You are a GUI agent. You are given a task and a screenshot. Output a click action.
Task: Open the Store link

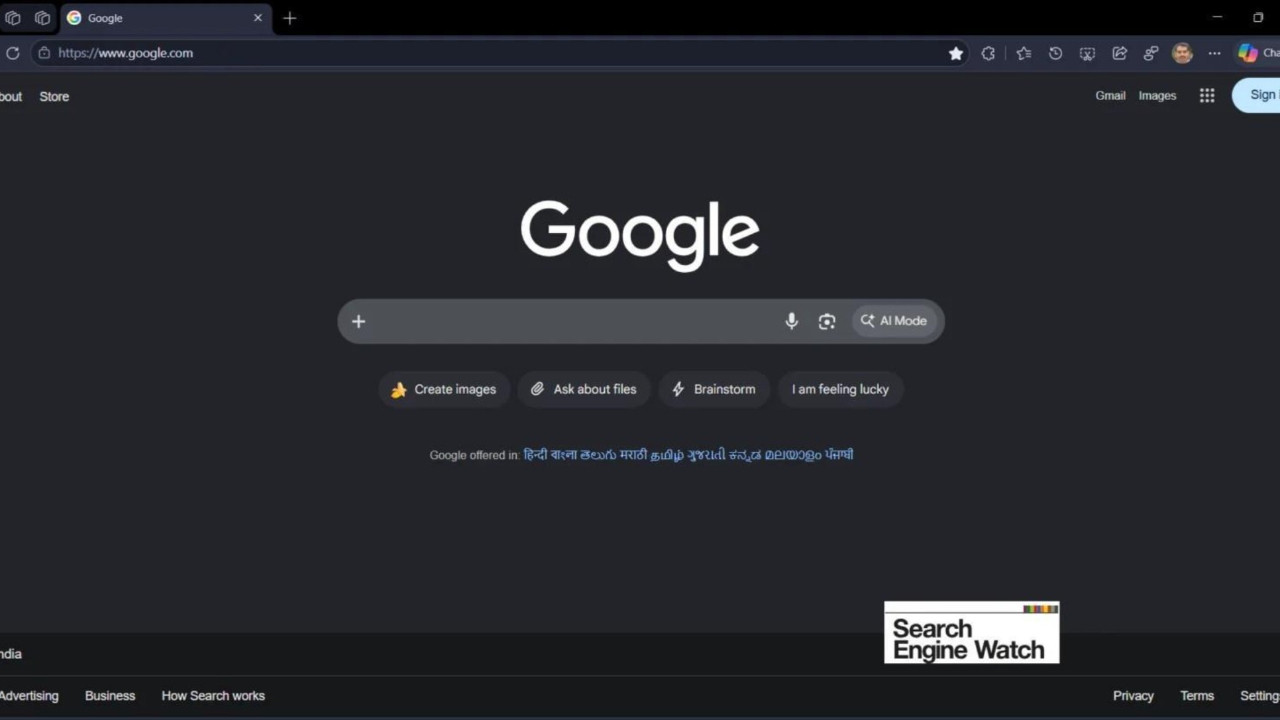click(54, 97)
